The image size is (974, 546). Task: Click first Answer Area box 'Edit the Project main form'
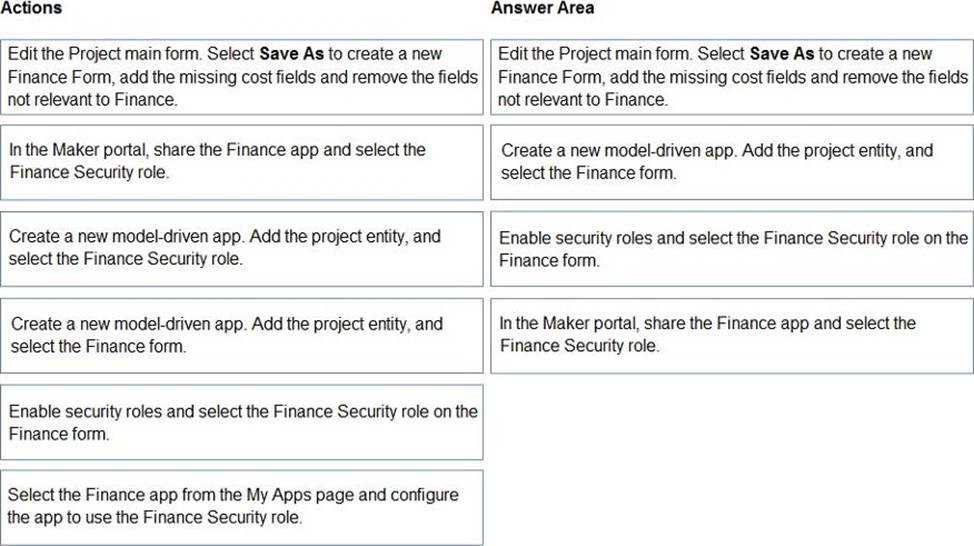731,77
